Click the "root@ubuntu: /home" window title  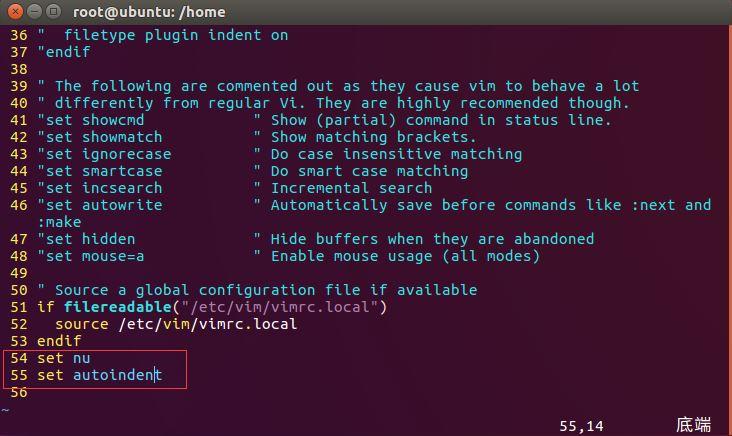149,12
